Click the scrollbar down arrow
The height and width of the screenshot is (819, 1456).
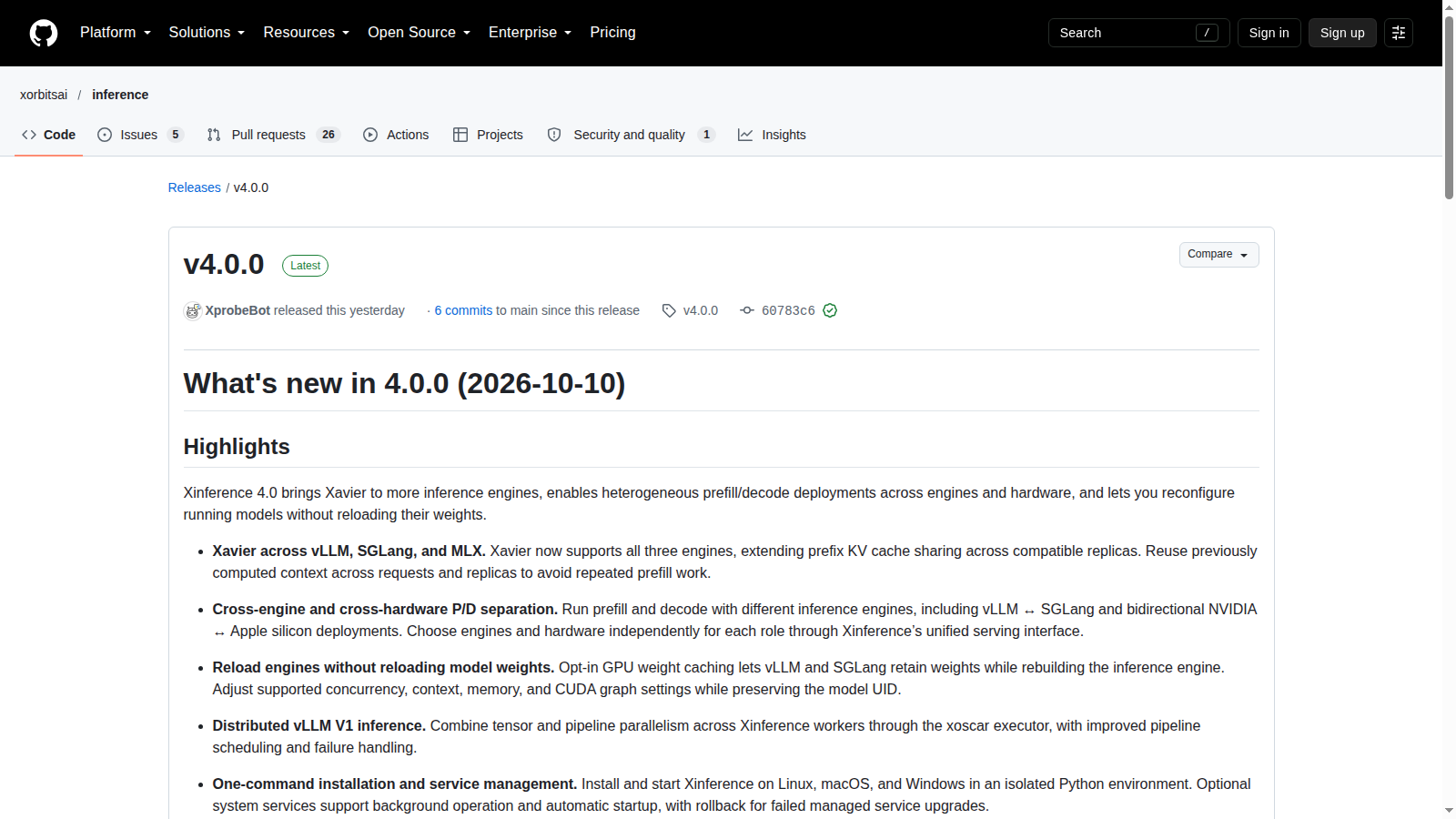pyautogui.click(x=1449, y=810)
